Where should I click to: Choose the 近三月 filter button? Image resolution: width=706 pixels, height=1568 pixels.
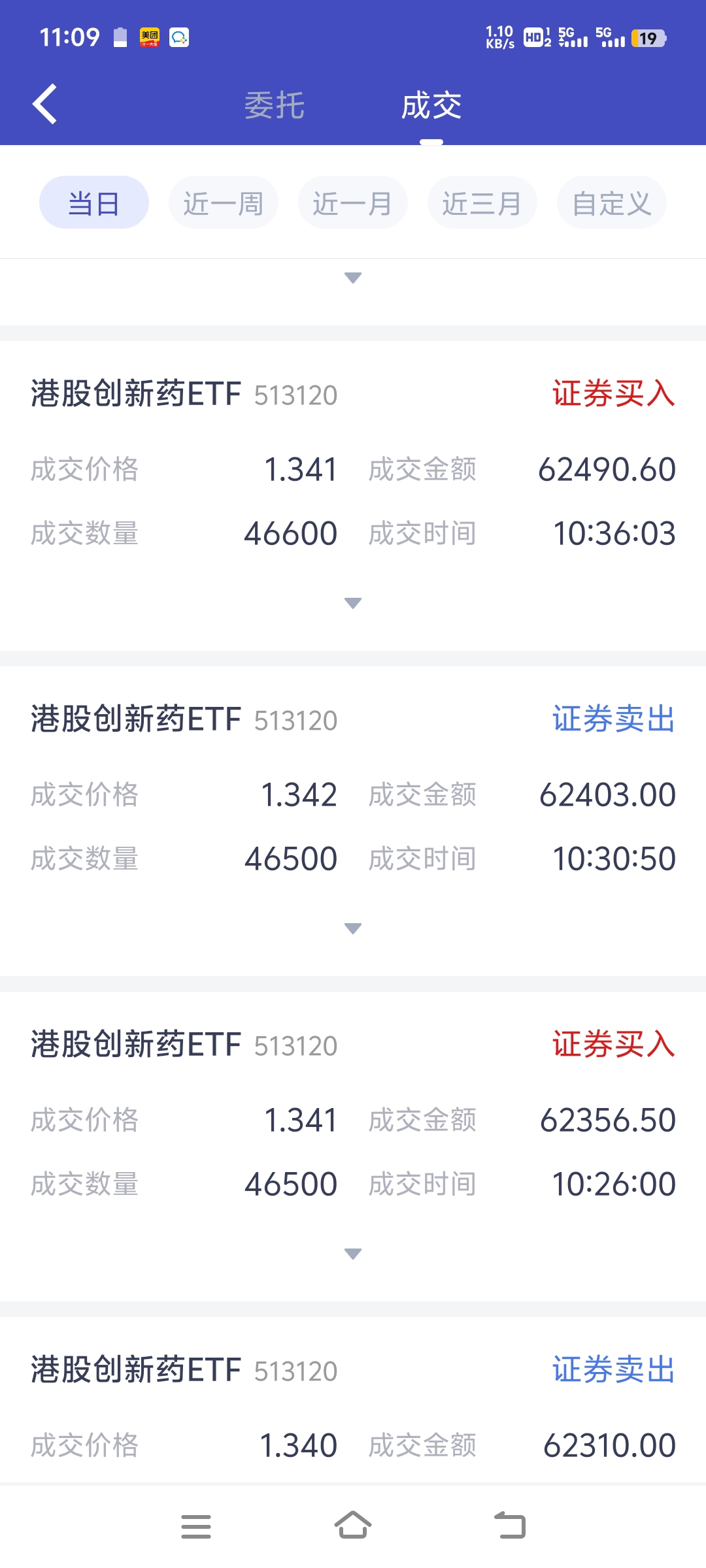click(482, 203)
